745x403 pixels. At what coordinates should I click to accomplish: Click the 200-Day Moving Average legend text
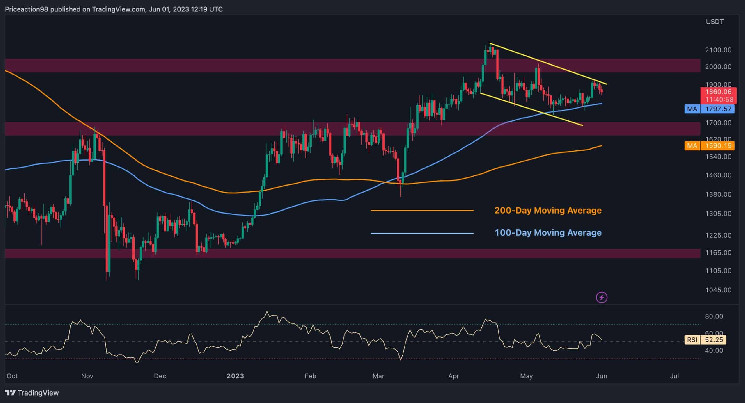tap(548, 211)
